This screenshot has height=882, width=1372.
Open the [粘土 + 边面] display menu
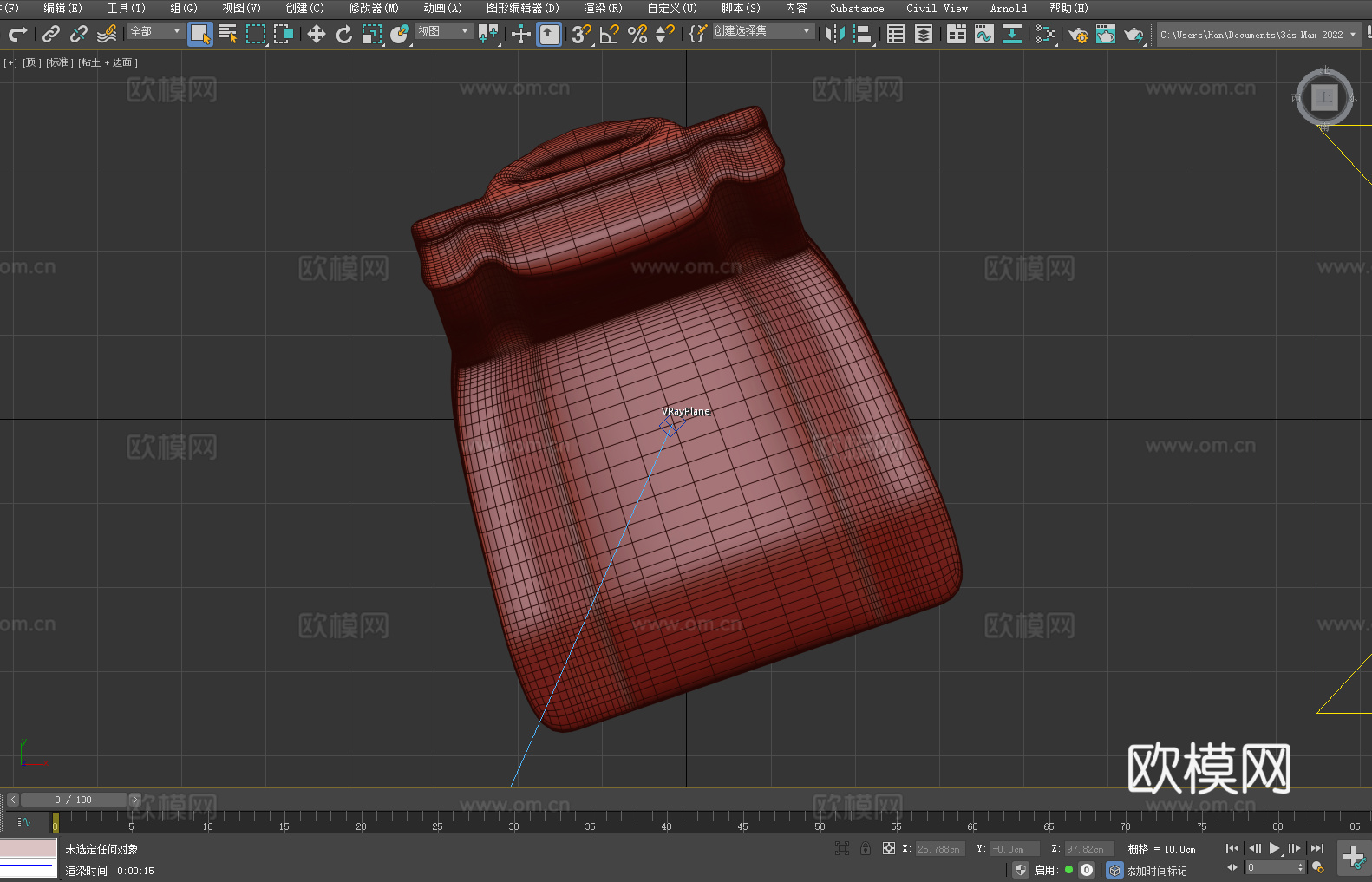(x=108, y=62)
